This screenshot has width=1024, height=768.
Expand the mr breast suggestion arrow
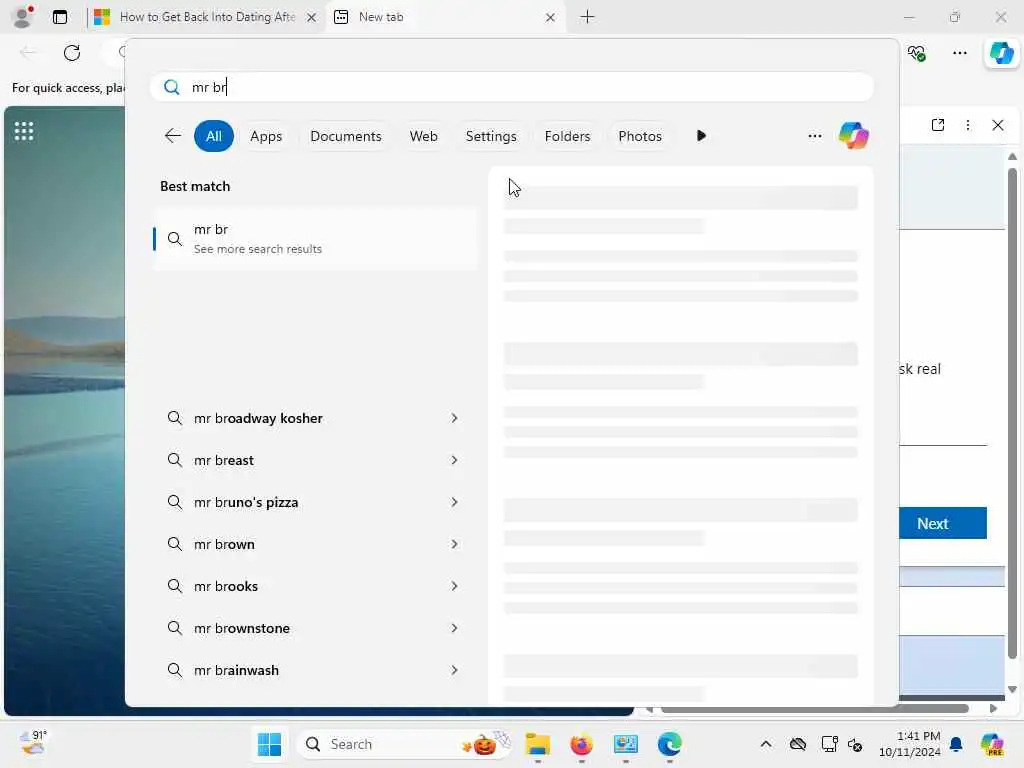coord(454,460)
